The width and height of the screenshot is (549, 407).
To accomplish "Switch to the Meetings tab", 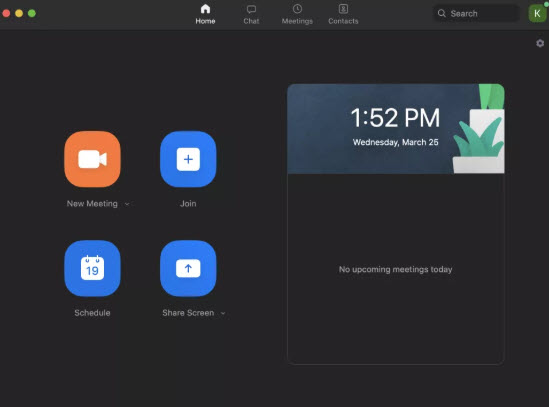I will pos(297,14).
